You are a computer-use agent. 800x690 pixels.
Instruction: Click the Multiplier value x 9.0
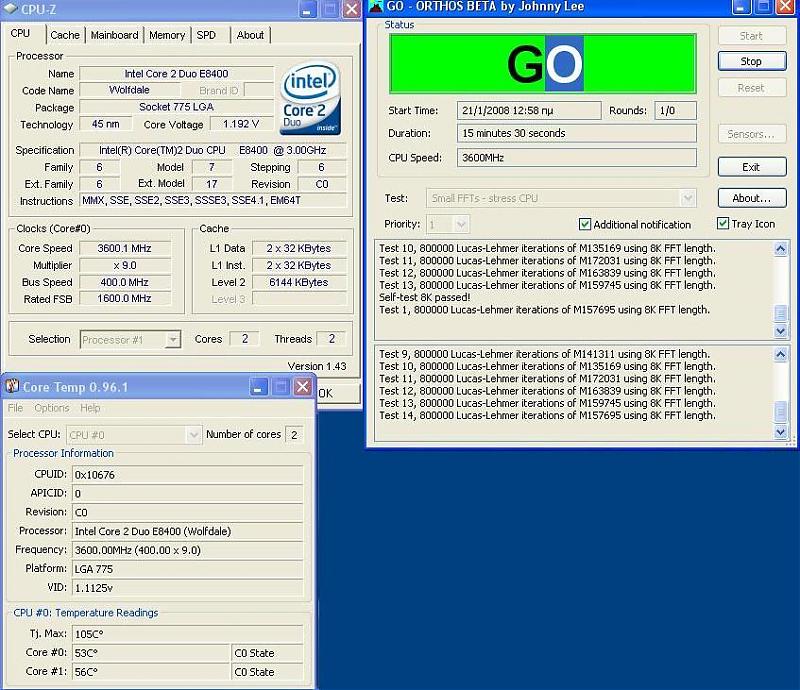point(124,265)
